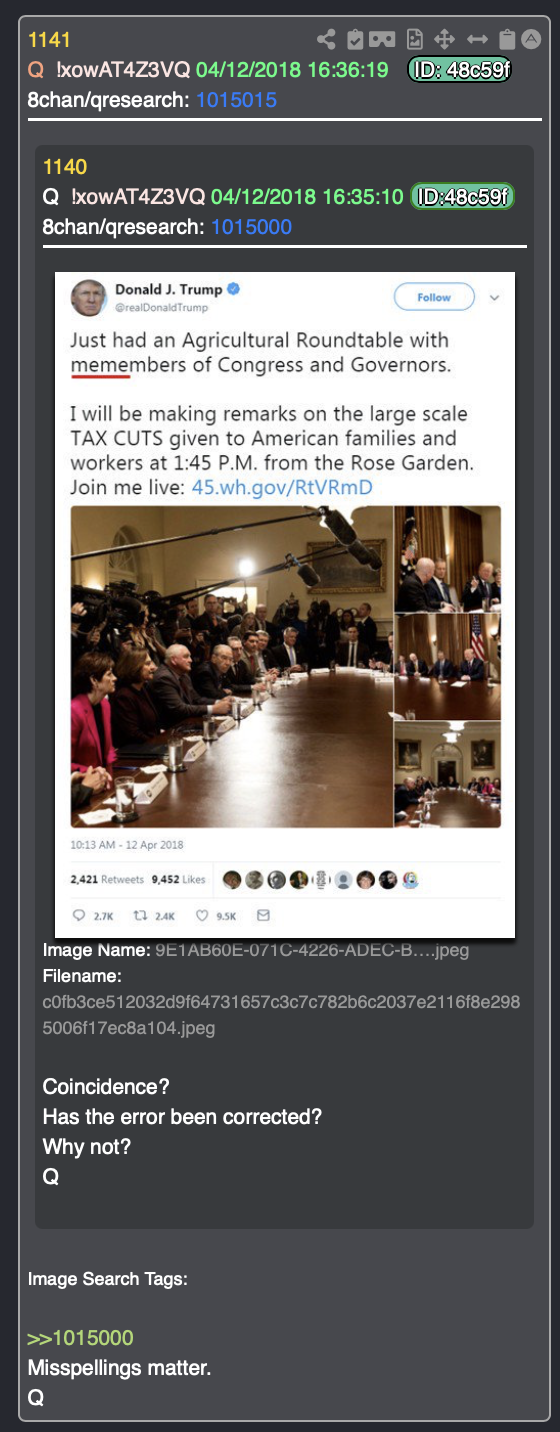Click the heart like icon in tweet
This screenshot has height=1432, width=560.
[201, 915]
